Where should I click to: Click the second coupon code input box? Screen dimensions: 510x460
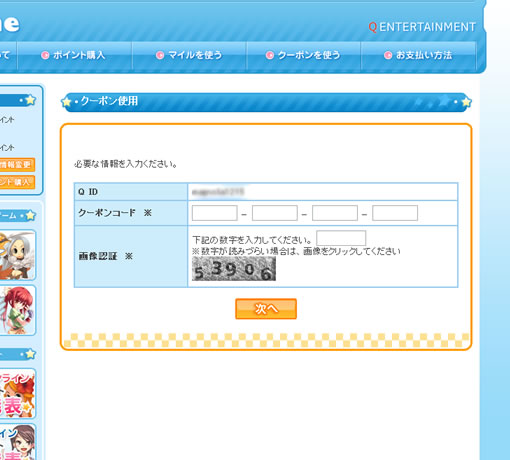coord(275,213)
